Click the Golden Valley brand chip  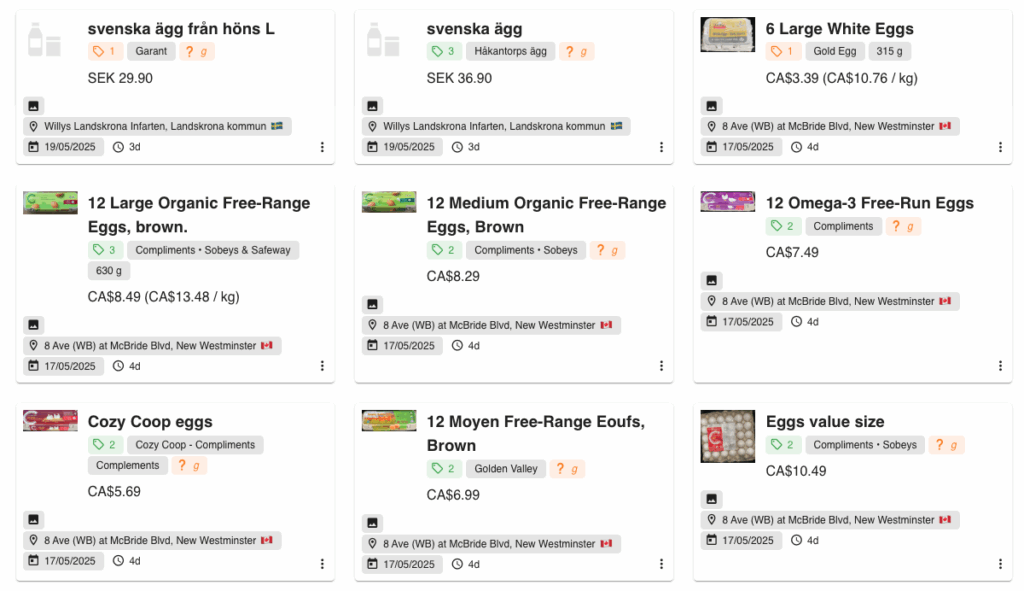505,469
